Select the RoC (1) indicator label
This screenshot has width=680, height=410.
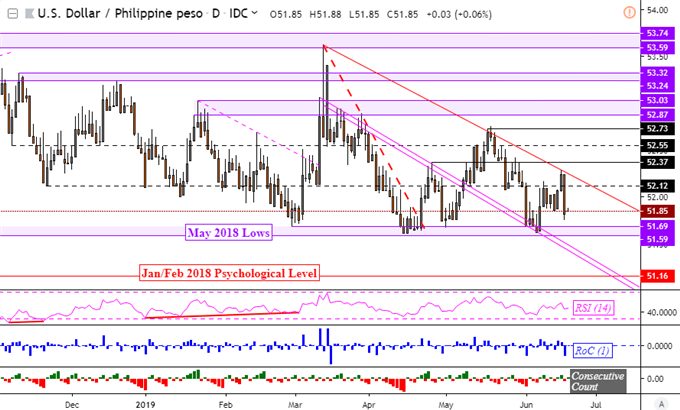(x=593, y=350)
